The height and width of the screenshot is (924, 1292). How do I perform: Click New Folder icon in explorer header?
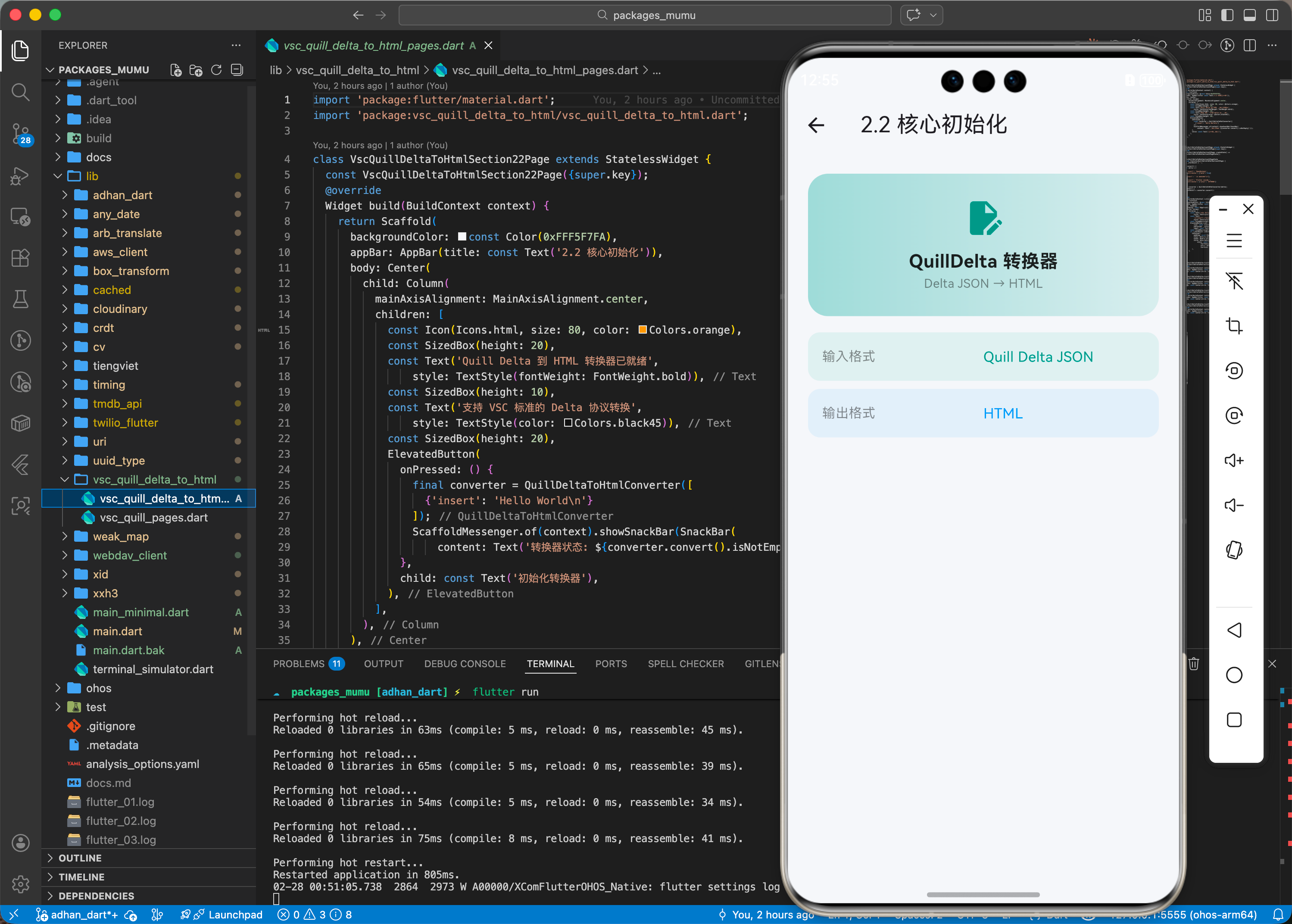[196, 70]
